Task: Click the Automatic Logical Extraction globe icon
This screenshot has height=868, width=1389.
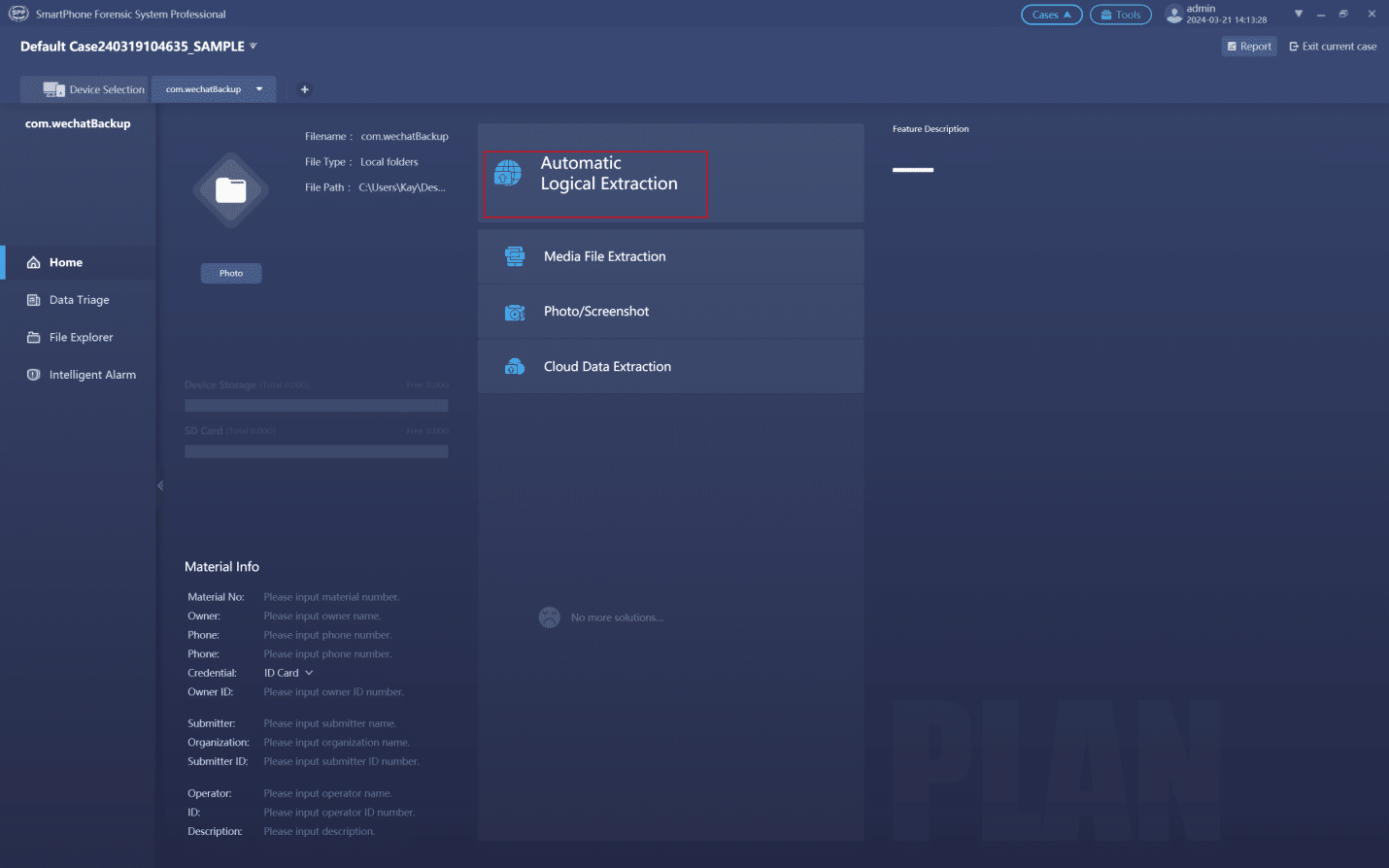Action: tap(507, 173)
